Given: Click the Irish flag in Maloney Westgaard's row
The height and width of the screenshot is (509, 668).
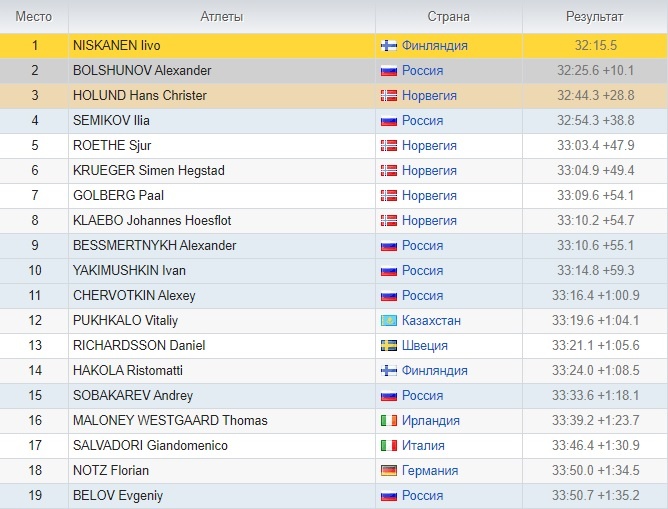Looking at the screenshot, I should tap(389, 421).
